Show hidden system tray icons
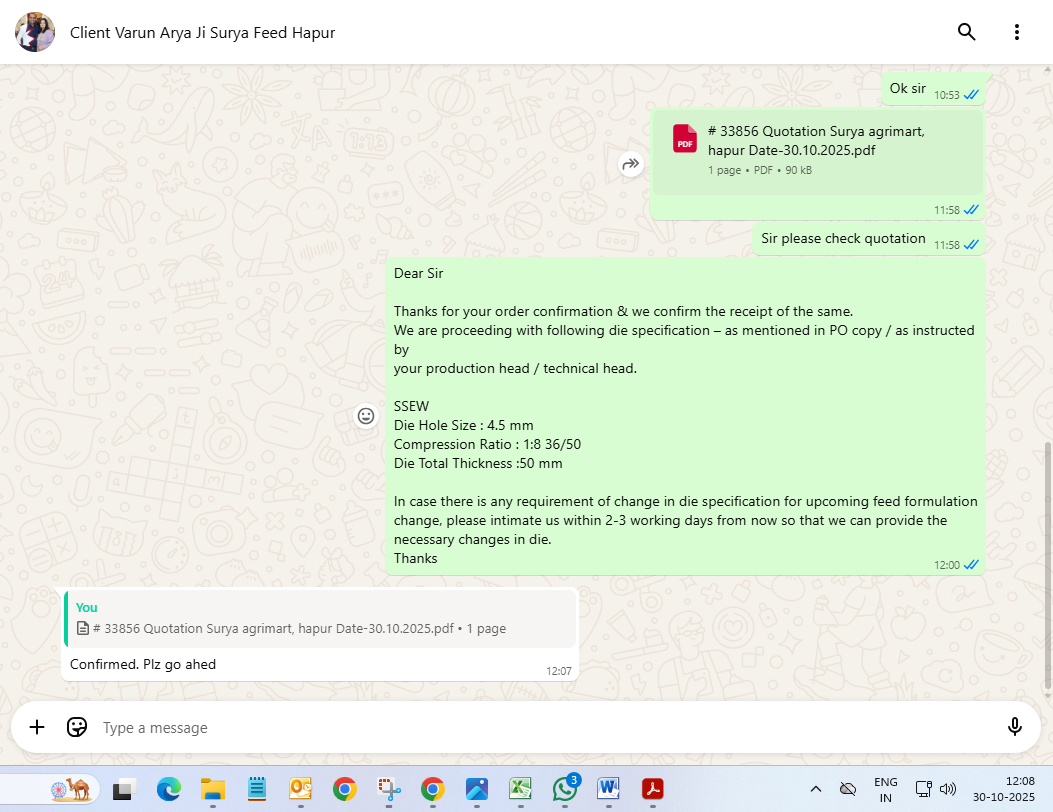The height and width of the screenshot is (812, 1053). click(815, 790)
